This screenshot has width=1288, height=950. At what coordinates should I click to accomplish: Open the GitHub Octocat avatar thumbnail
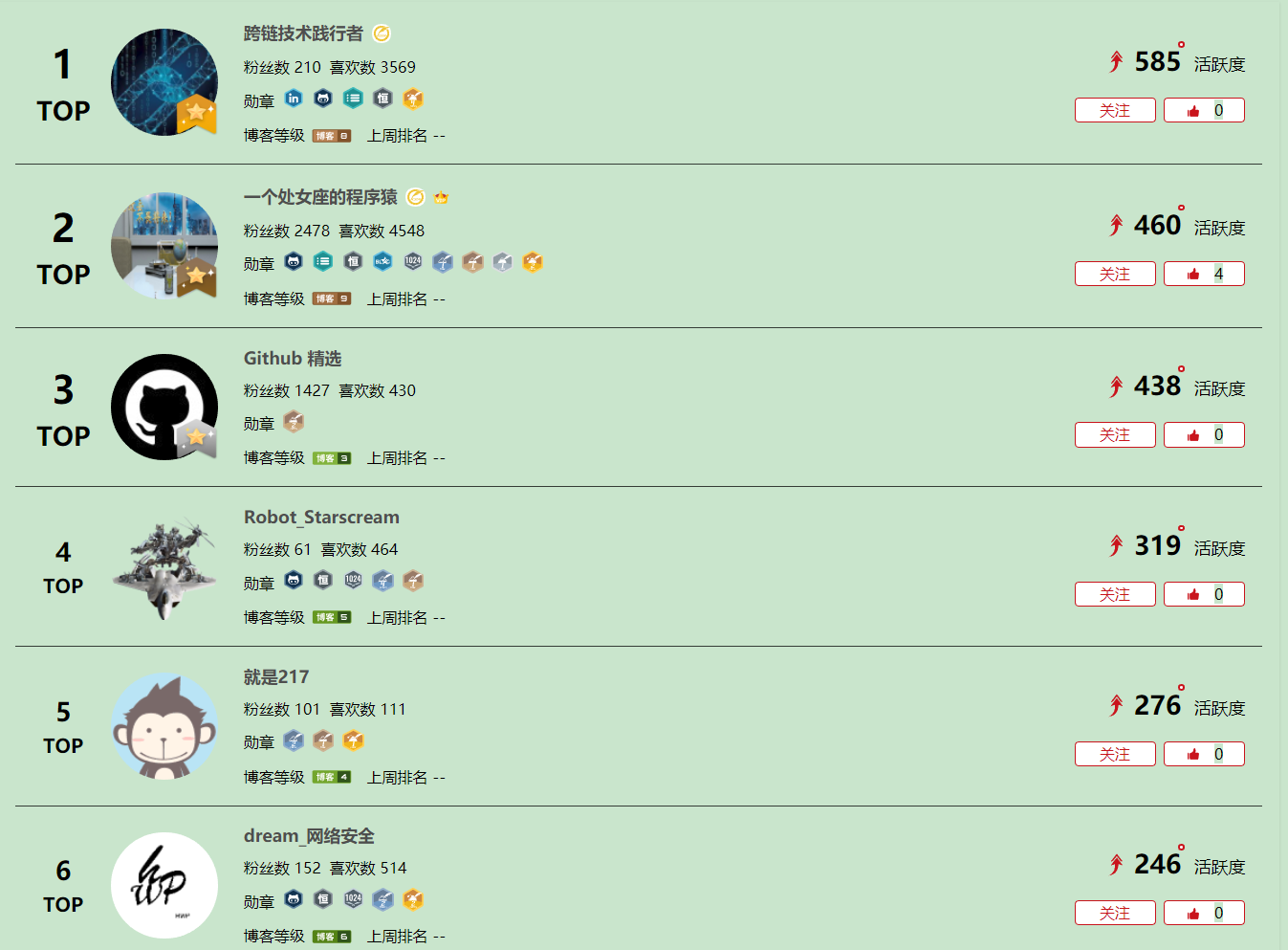coord(164,408)
